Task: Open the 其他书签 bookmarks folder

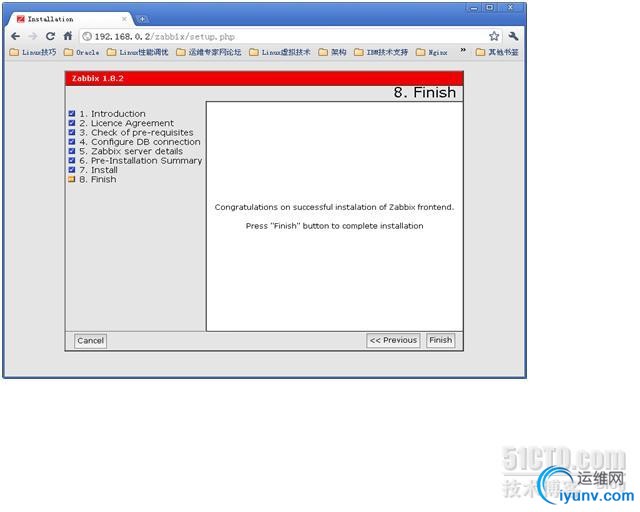Action: point(497,52)
